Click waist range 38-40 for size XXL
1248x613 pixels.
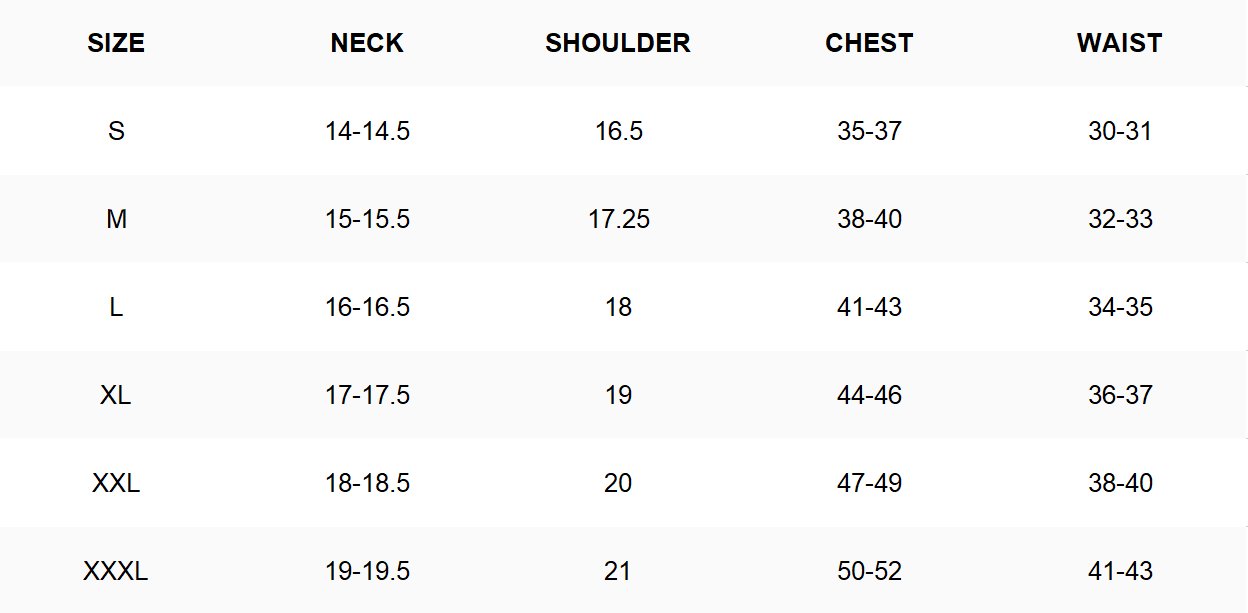click(x=1120, y=483)
